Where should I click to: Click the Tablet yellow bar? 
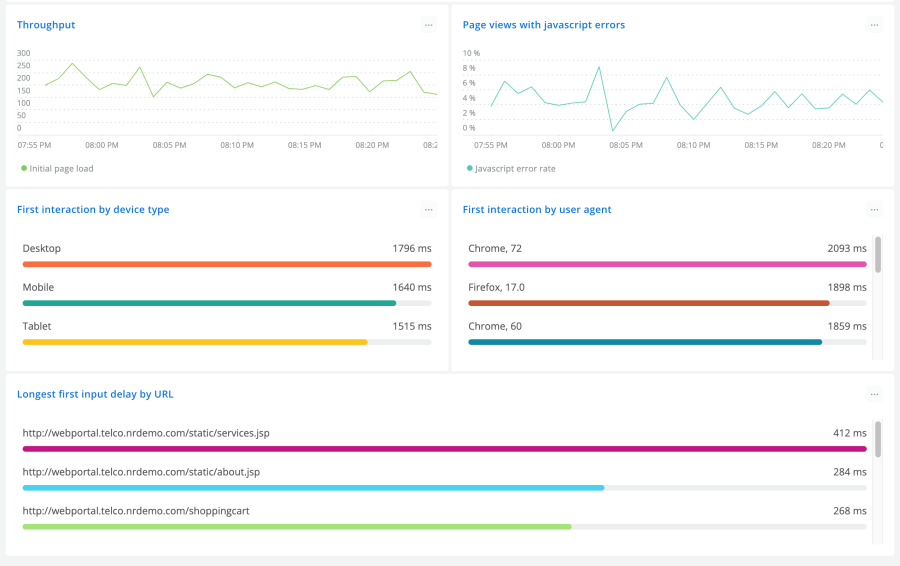tap(195, 342)
